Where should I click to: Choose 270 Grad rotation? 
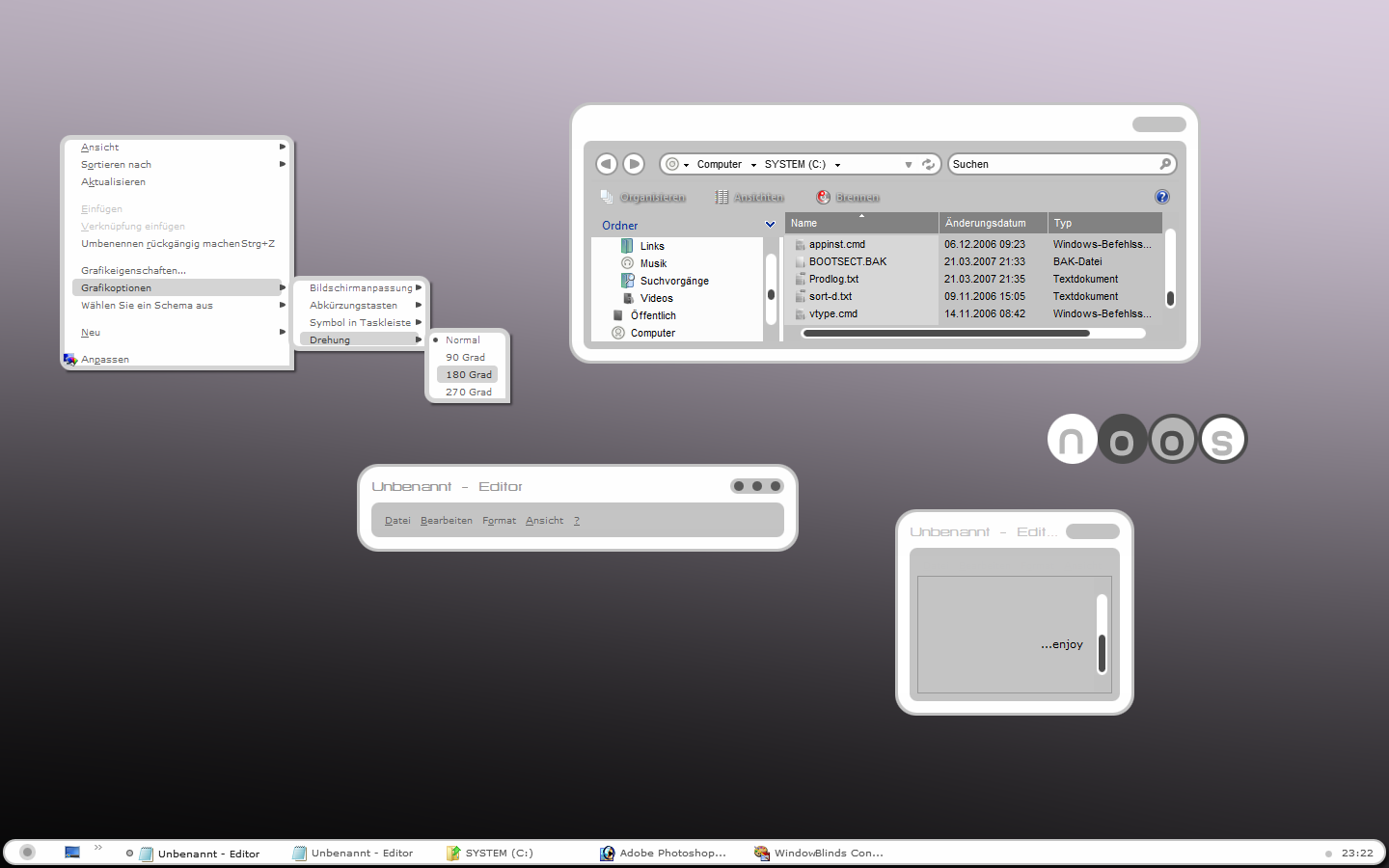(x=467, y=393)
